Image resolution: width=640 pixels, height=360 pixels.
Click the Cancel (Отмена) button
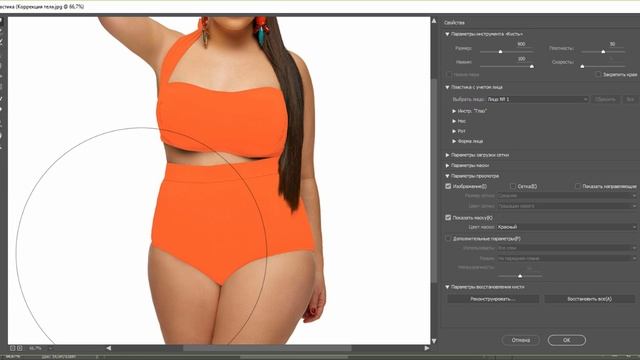point(521,340)
